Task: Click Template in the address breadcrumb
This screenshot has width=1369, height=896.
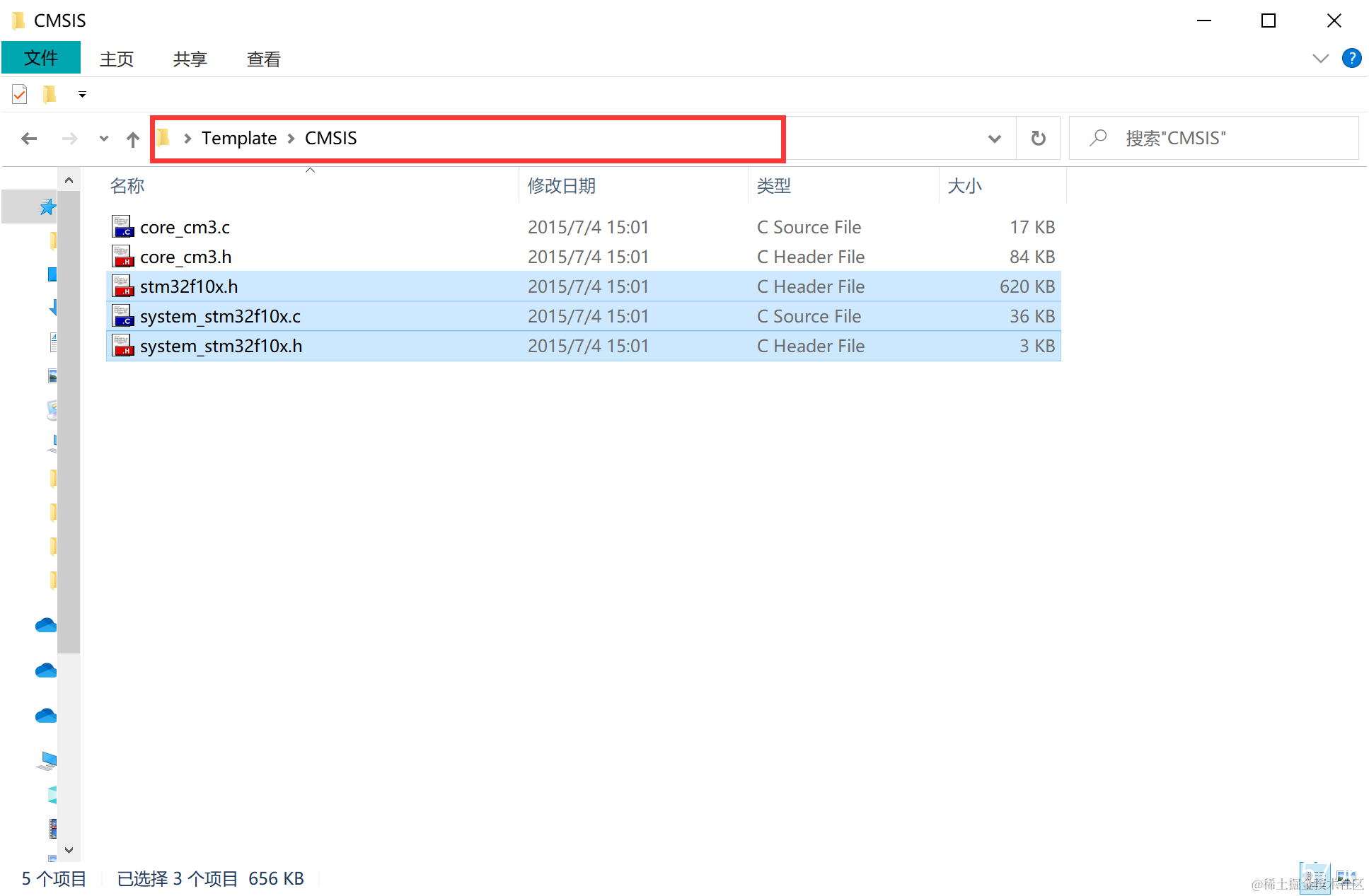Action: [x=238, y=139]
